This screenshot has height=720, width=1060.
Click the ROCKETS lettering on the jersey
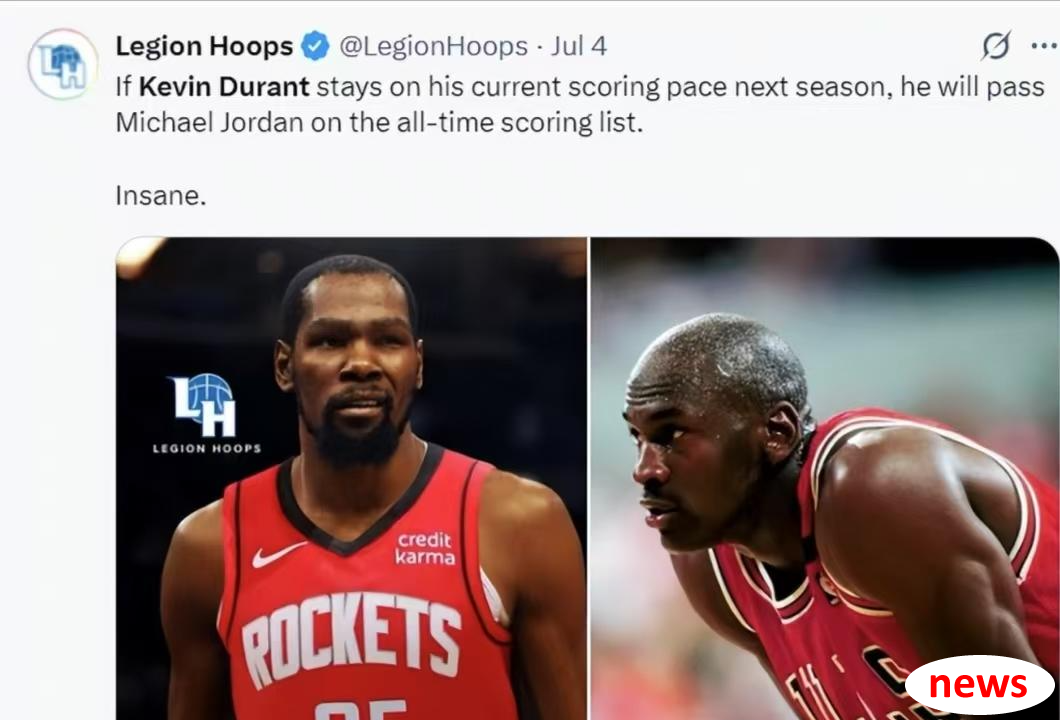tap(352, 639)
